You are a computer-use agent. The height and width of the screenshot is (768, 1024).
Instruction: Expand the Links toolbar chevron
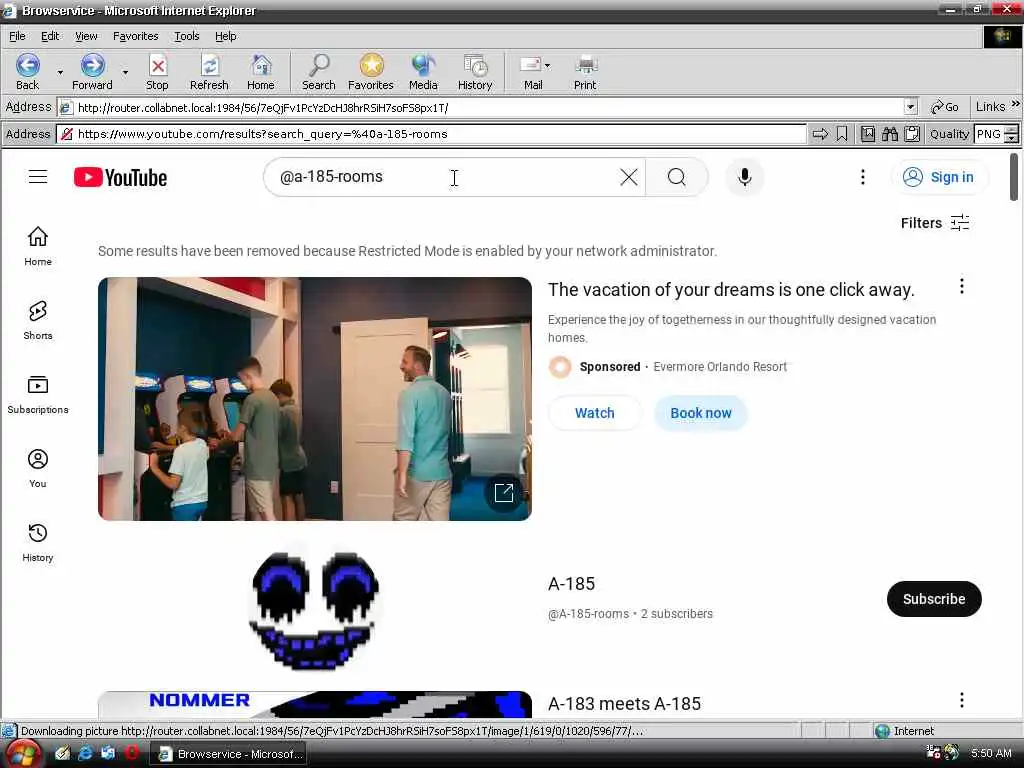tap(1016, 104)
